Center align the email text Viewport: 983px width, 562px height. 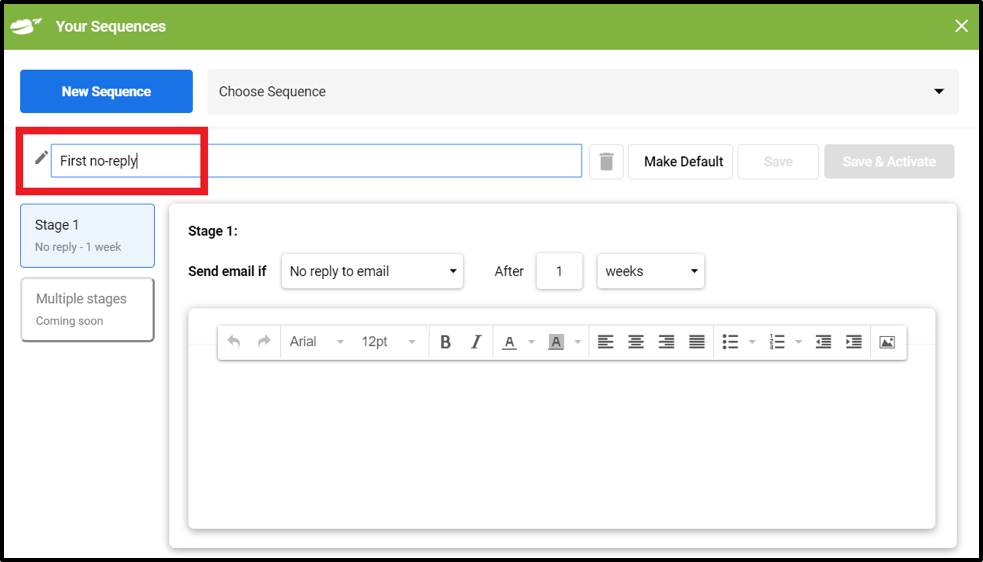point(636,342)
